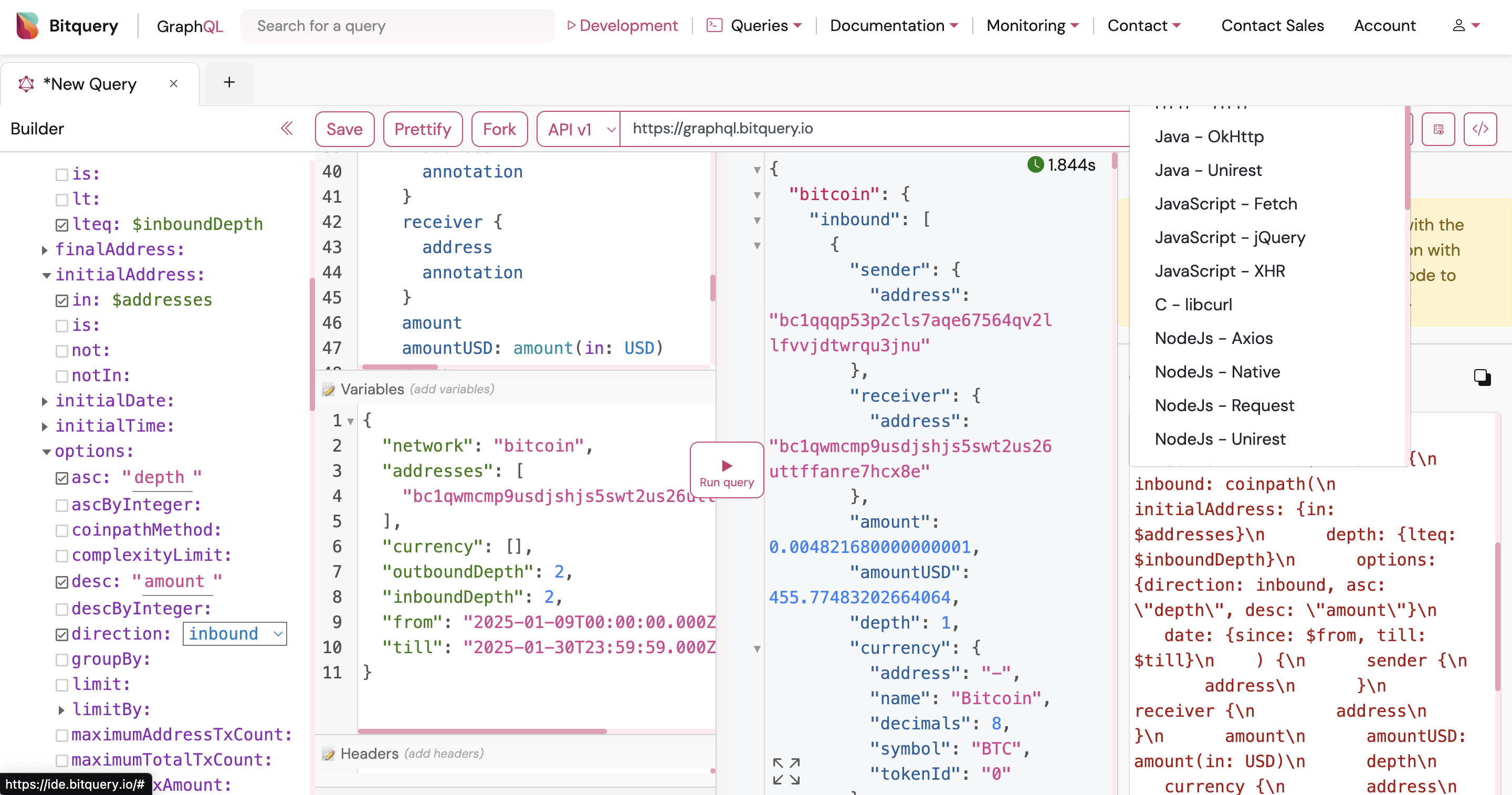Click the pencil icon next to Variables
Viewport: 1512px width, 795px height.
tap(329, 388)
